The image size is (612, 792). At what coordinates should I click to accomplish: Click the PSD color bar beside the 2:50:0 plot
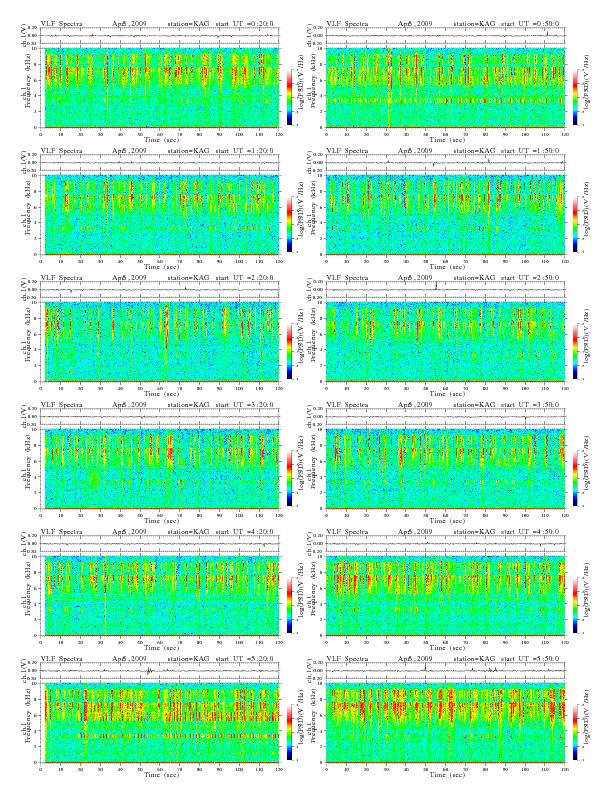575,351
